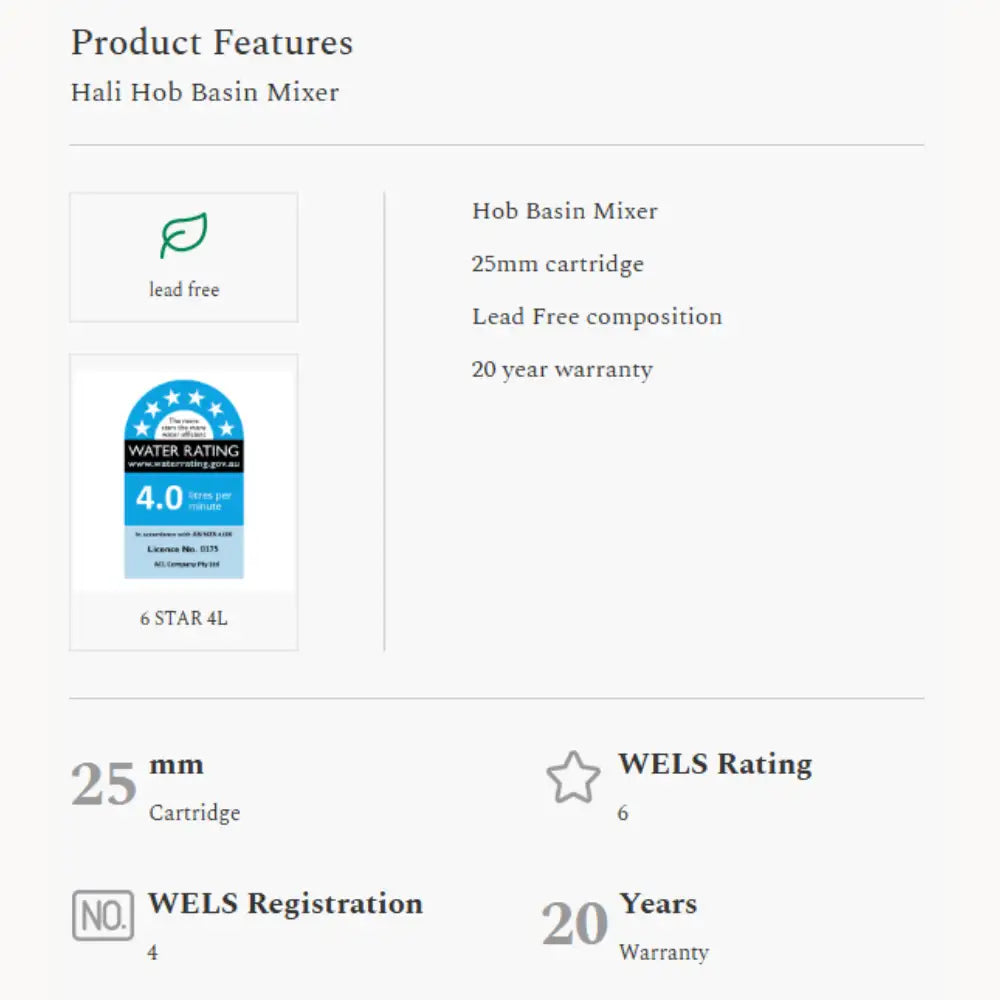Click the "Hob Basin Mixer" feature line
The width and height of the screenshot is (1000, 1000).
pyautogui.click(x=565, y=211)
